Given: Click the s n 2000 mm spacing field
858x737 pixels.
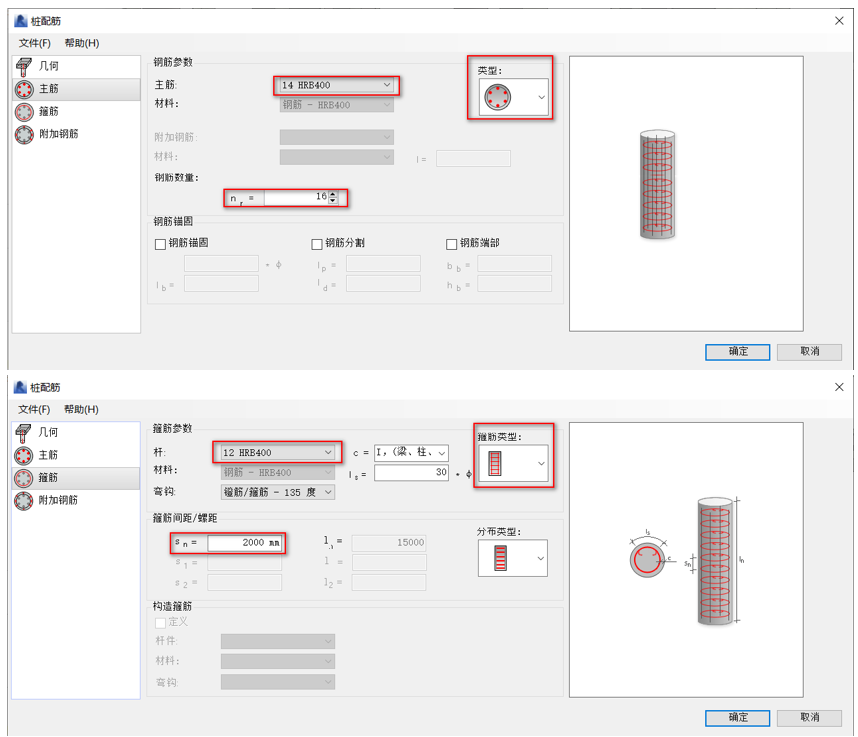Looking at the screenshot, I should (x=244, y=543).
